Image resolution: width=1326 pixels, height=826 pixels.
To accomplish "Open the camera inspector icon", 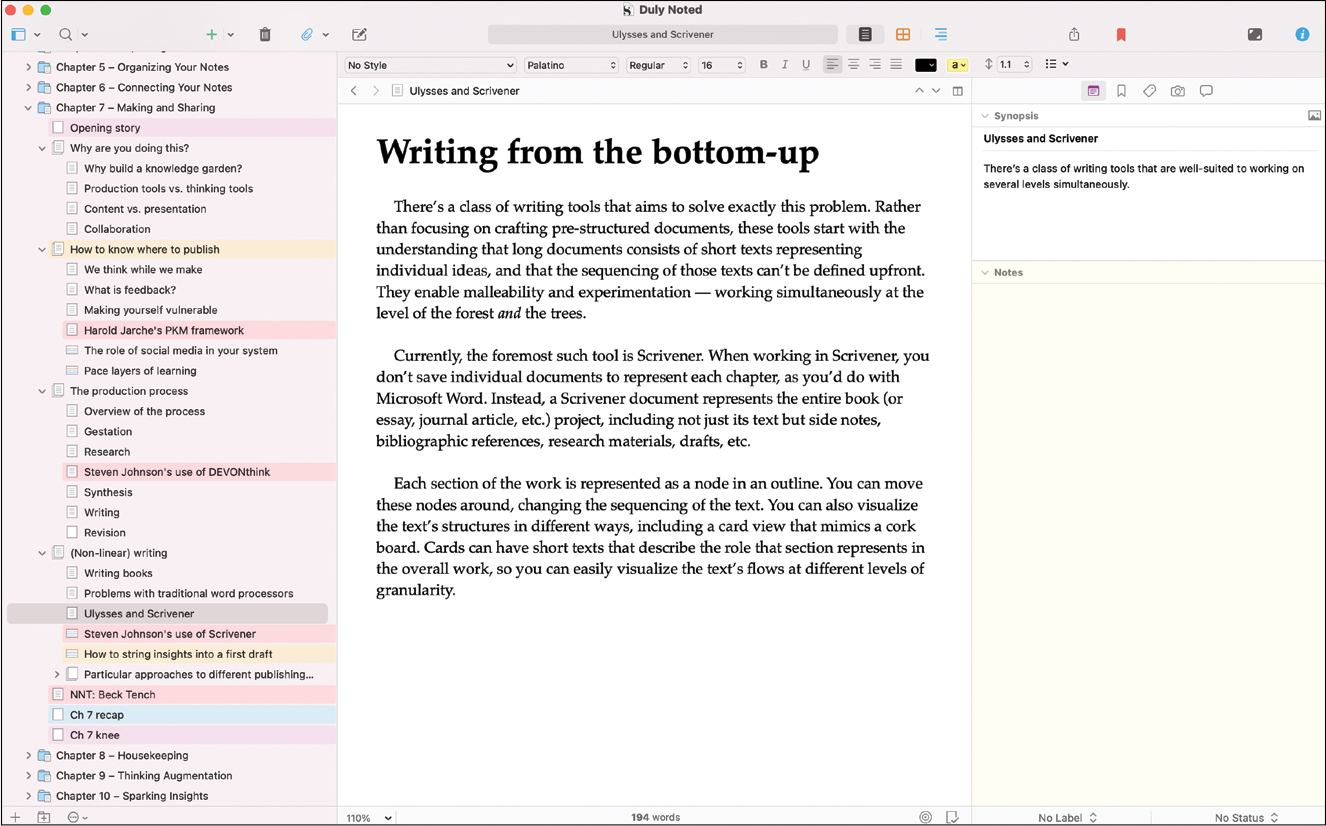I will [1177, 90].
